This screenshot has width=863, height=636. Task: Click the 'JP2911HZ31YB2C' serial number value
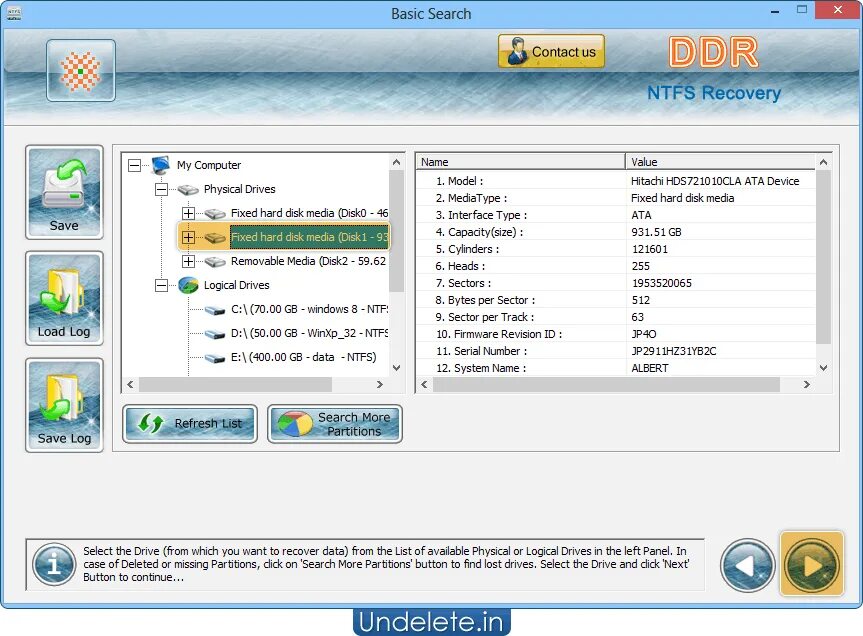pyautogui.click(x=674, y=351)
